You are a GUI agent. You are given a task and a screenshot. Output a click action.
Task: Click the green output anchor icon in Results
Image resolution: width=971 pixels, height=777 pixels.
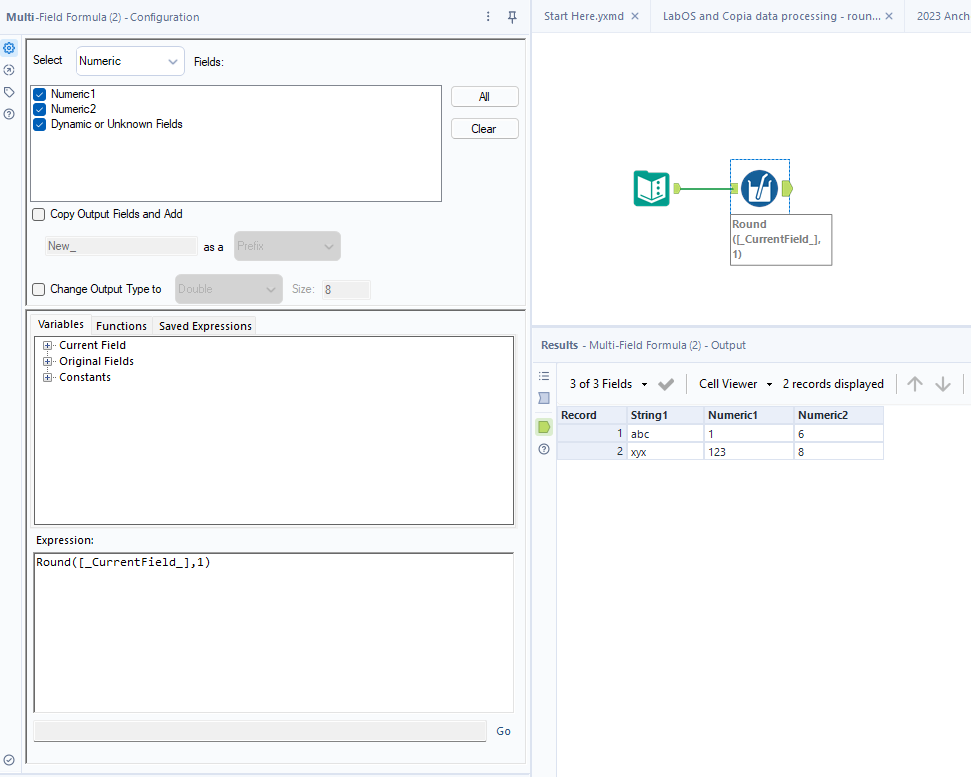click(x=543, y=426)
